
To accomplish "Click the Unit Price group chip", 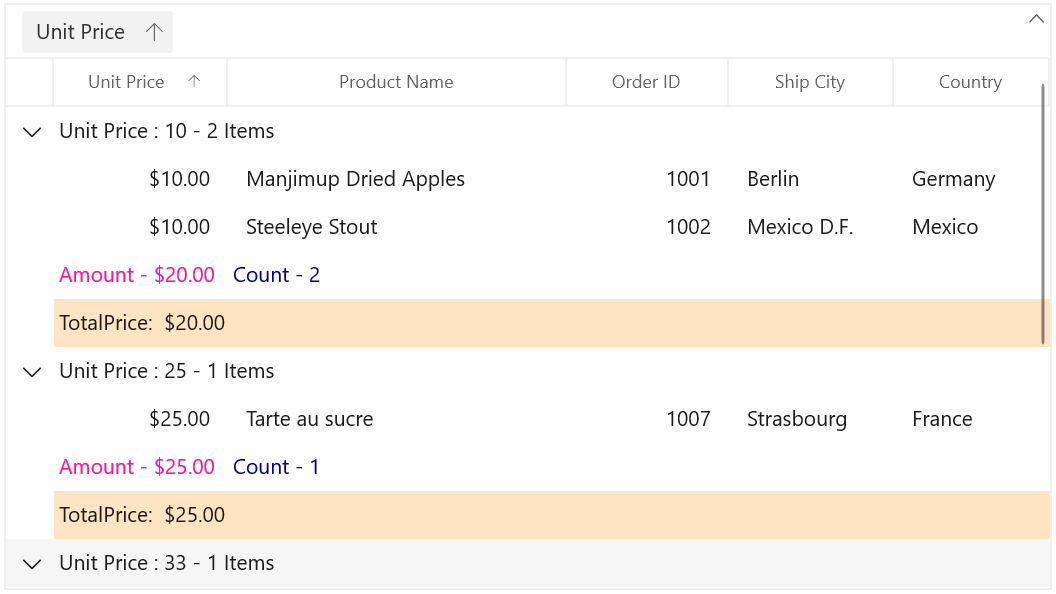I will [x=97, y=32].
